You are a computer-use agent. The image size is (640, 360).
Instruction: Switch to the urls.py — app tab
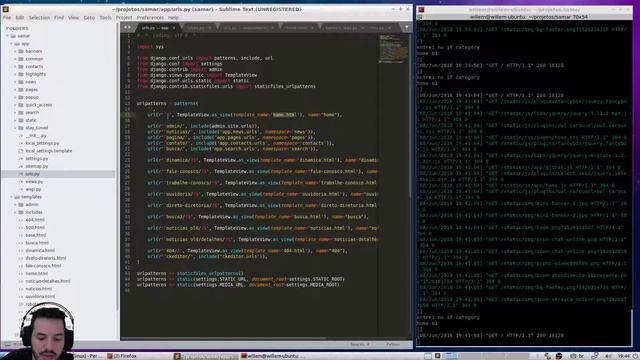click(x=155, y=28)
